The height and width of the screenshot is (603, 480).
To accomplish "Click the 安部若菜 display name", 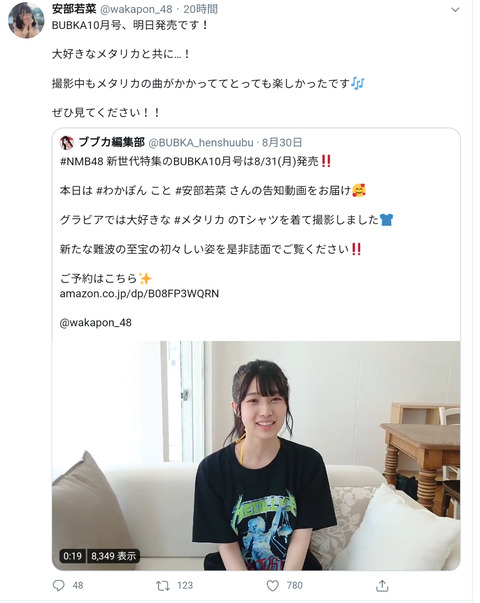I will coord(74,8).
